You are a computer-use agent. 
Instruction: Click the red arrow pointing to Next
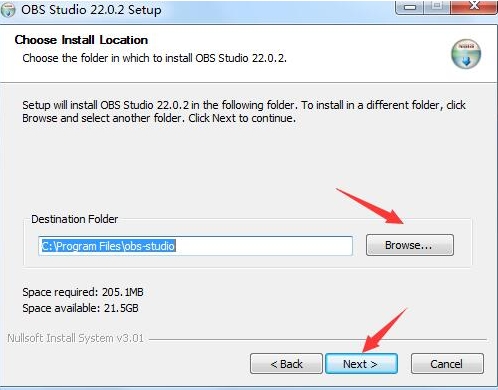(384, 330)
